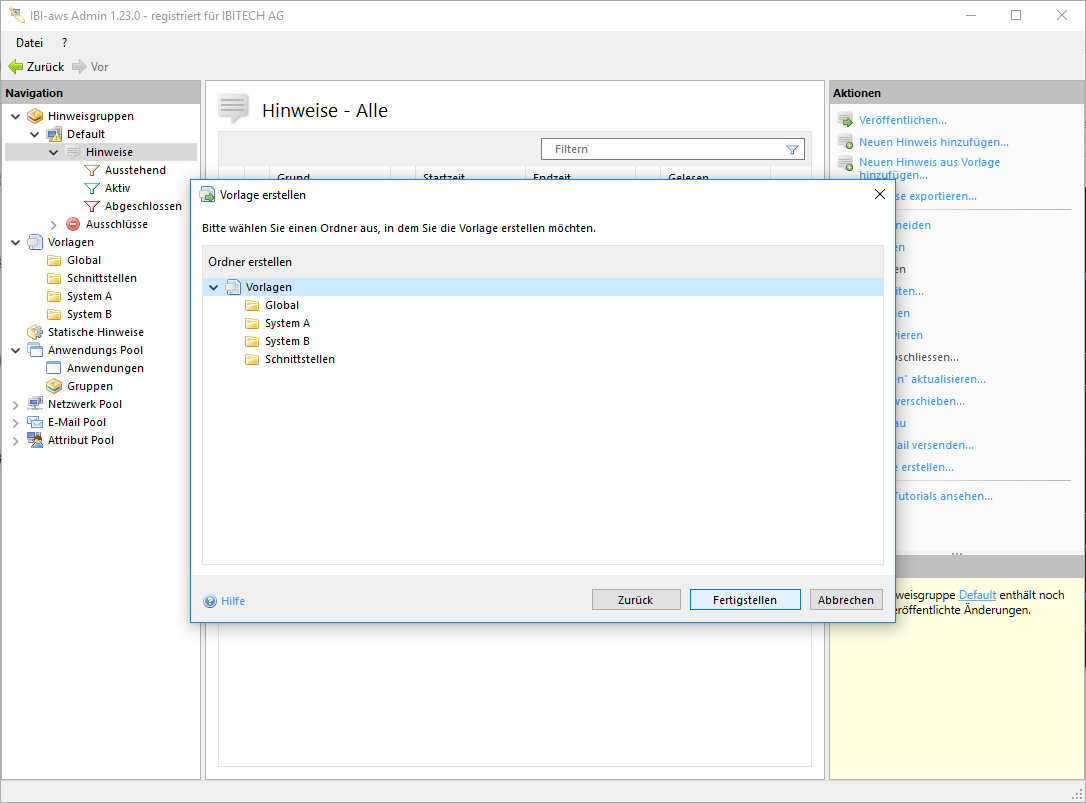Click the Abbrechen button
The image size is (1086, 803).
pyautogui.click(x=846, y=600)
